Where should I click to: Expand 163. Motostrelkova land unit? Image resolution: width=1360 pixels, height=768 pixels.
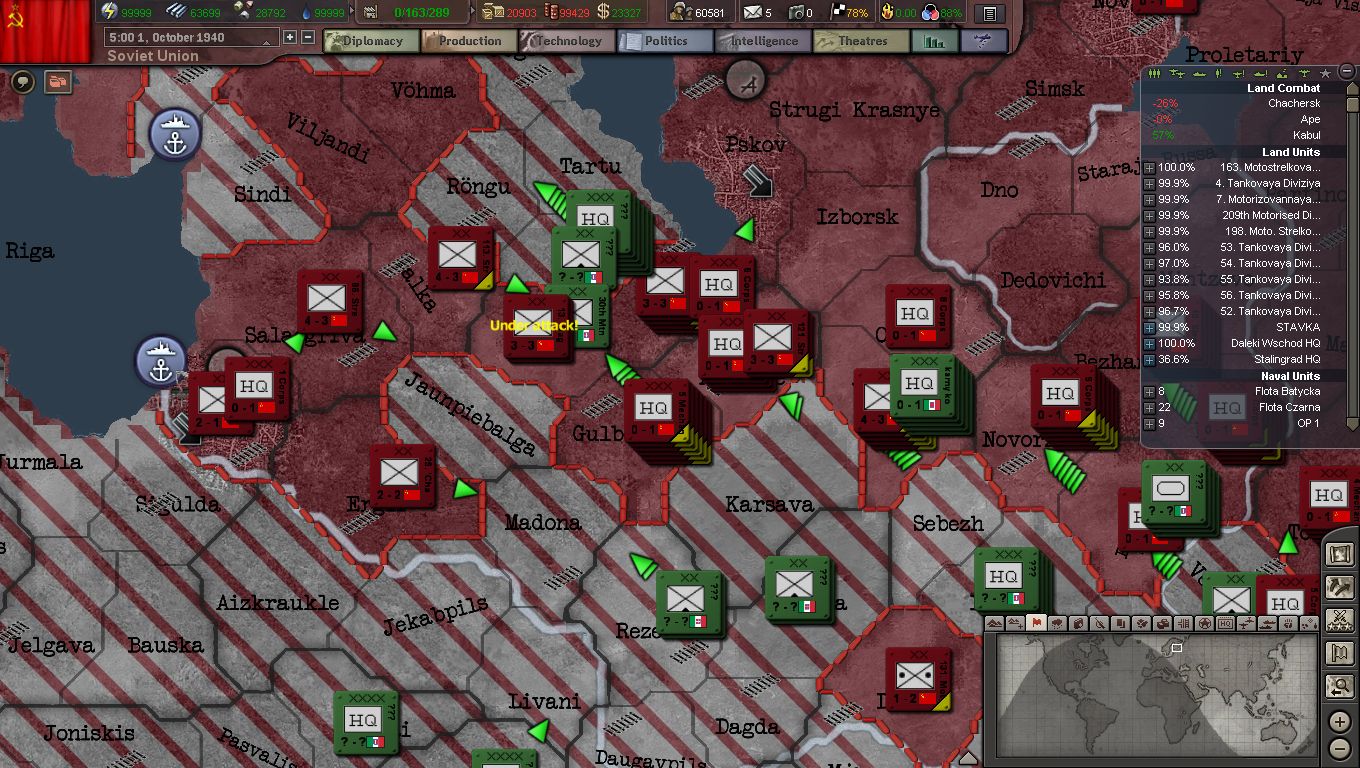click(1150, 168)
